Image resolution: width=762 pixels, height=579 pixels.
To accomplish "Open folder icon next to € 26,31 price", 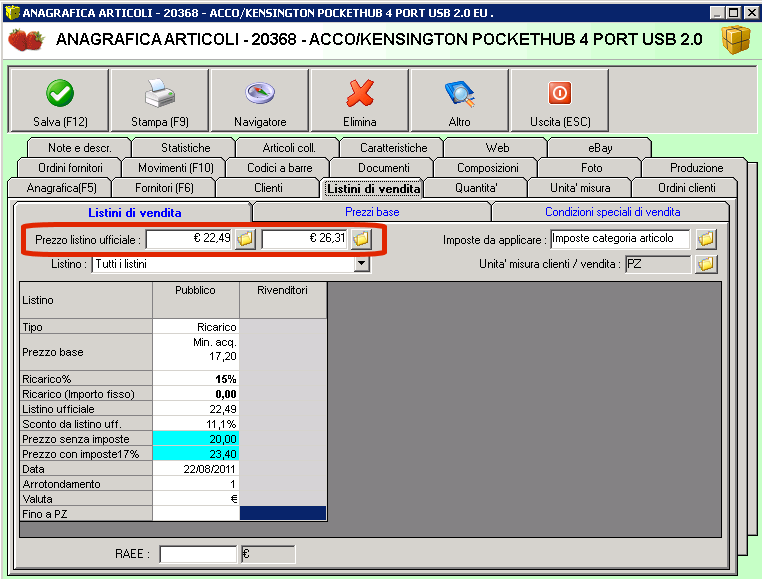I will click(x=362, y=239).
